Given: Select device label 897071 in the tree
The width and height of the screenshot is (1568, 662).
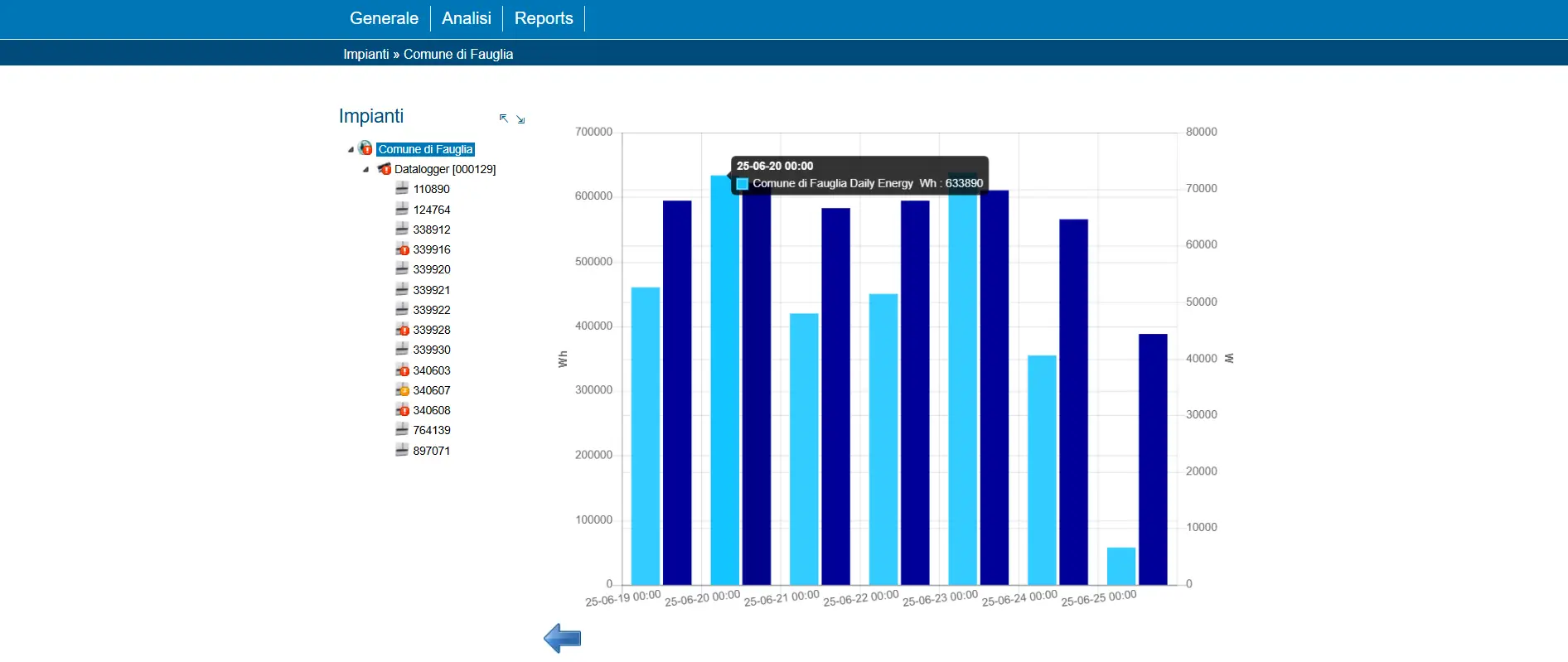Looking at the screenshot, I should click(x=432, y=451).
